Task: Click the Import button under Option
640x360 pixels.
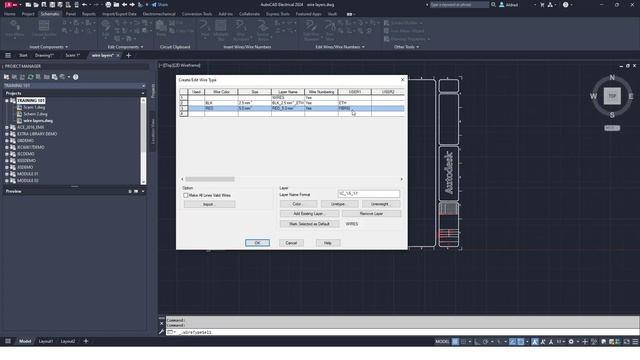Action: coord(209,204)
